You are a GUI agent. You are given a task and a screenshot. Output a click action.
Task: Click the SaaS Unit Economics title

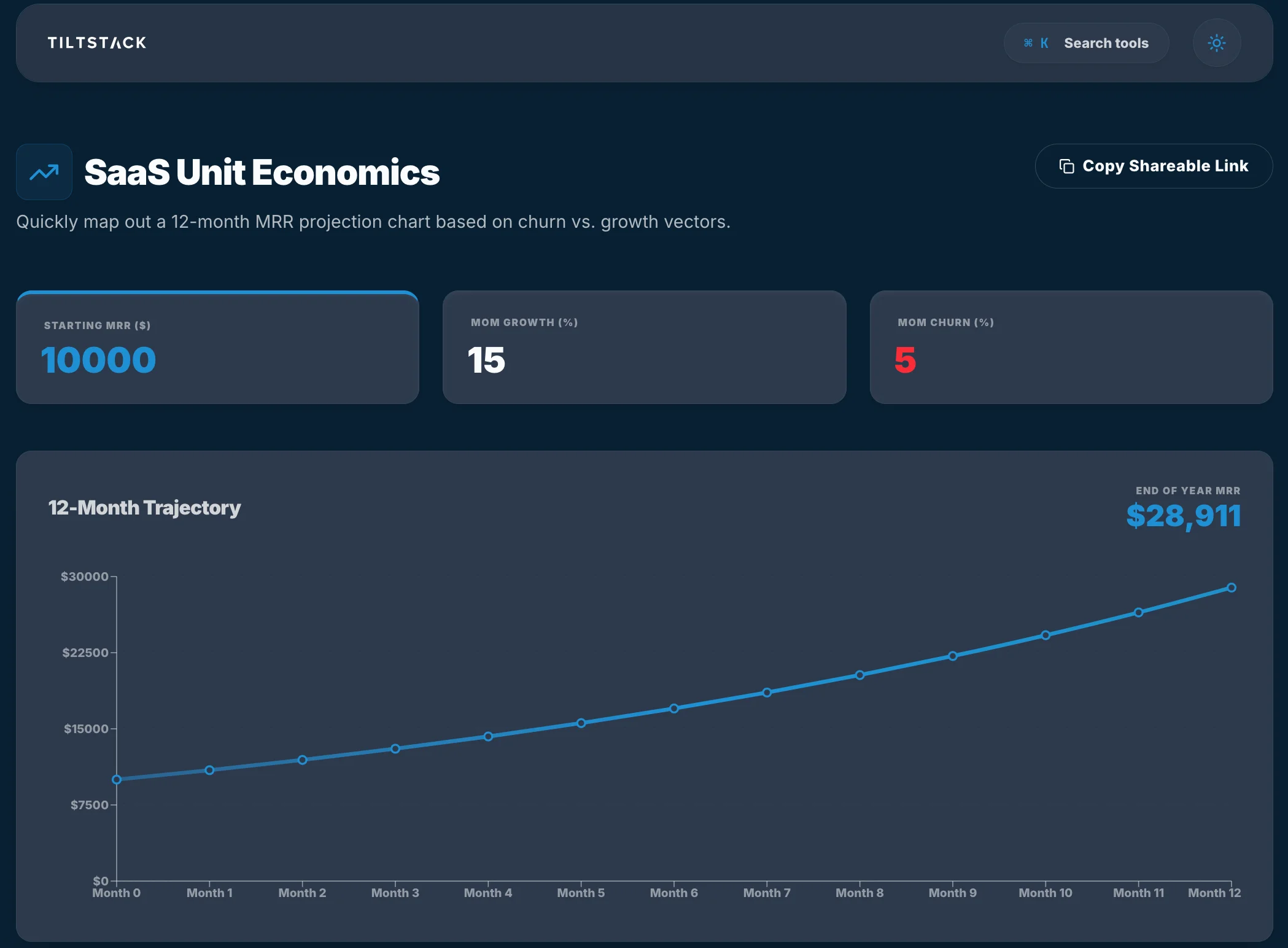[262, 173]
